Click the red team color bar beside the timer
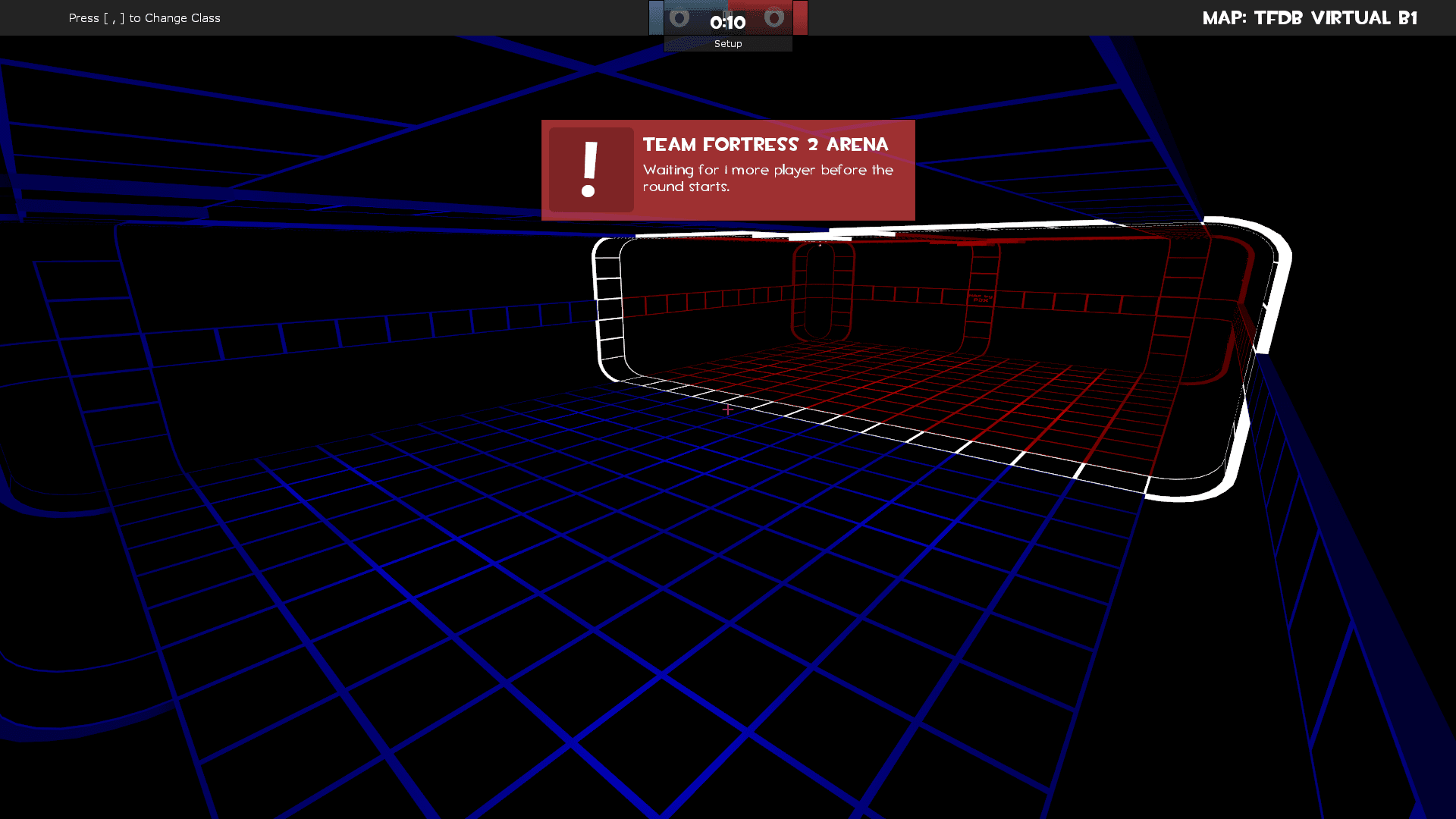The height and width of the screenshot is (819, 1456). (800, 17)
